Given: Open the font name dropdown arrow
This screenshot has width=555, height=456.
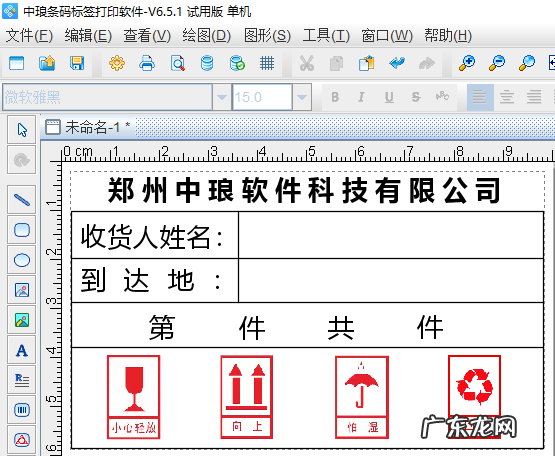Looking at the screenshot, I should [222, 97].
